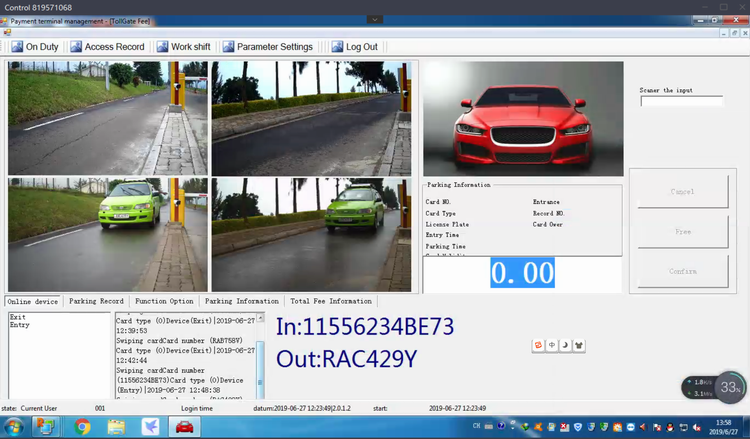Open Google Chrome from the taskbar
This screenshot has height=439, width=750.
click(x=82, y=427)
